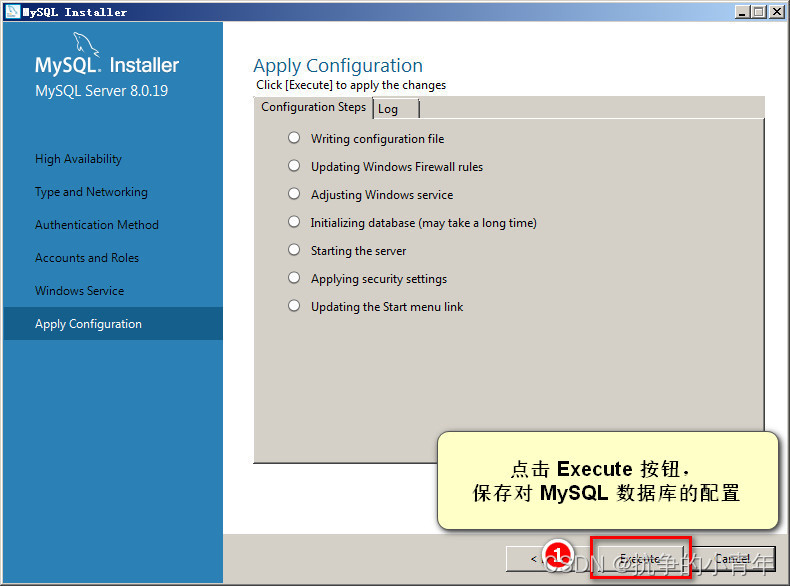Open the Accounts and Roles sidebar step
This screenshot has width=790, height=586.
coord(87,258)
